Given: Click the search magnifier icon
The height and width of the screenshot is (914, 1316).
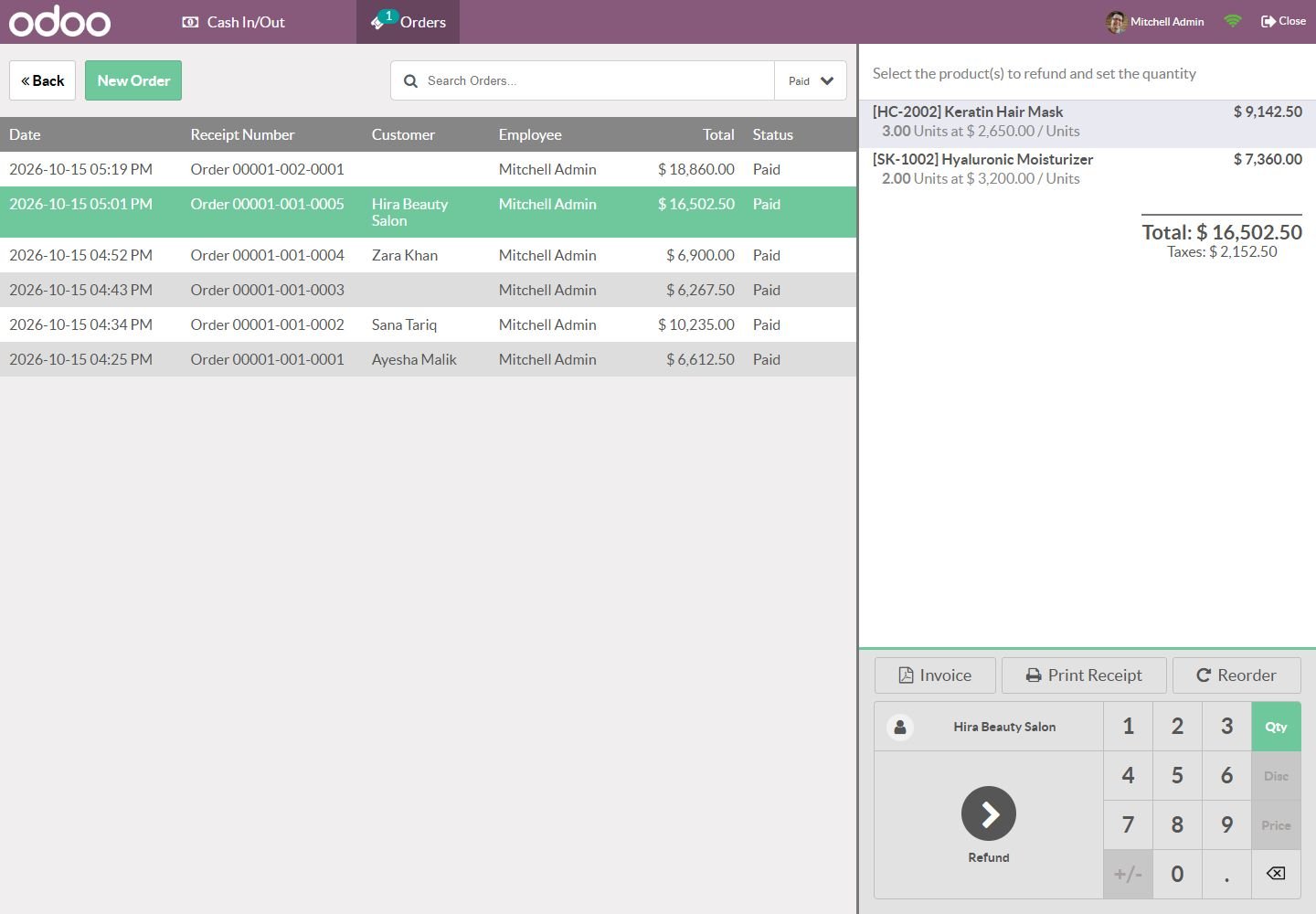Looking at the screenshot, I should pos(410,80).
